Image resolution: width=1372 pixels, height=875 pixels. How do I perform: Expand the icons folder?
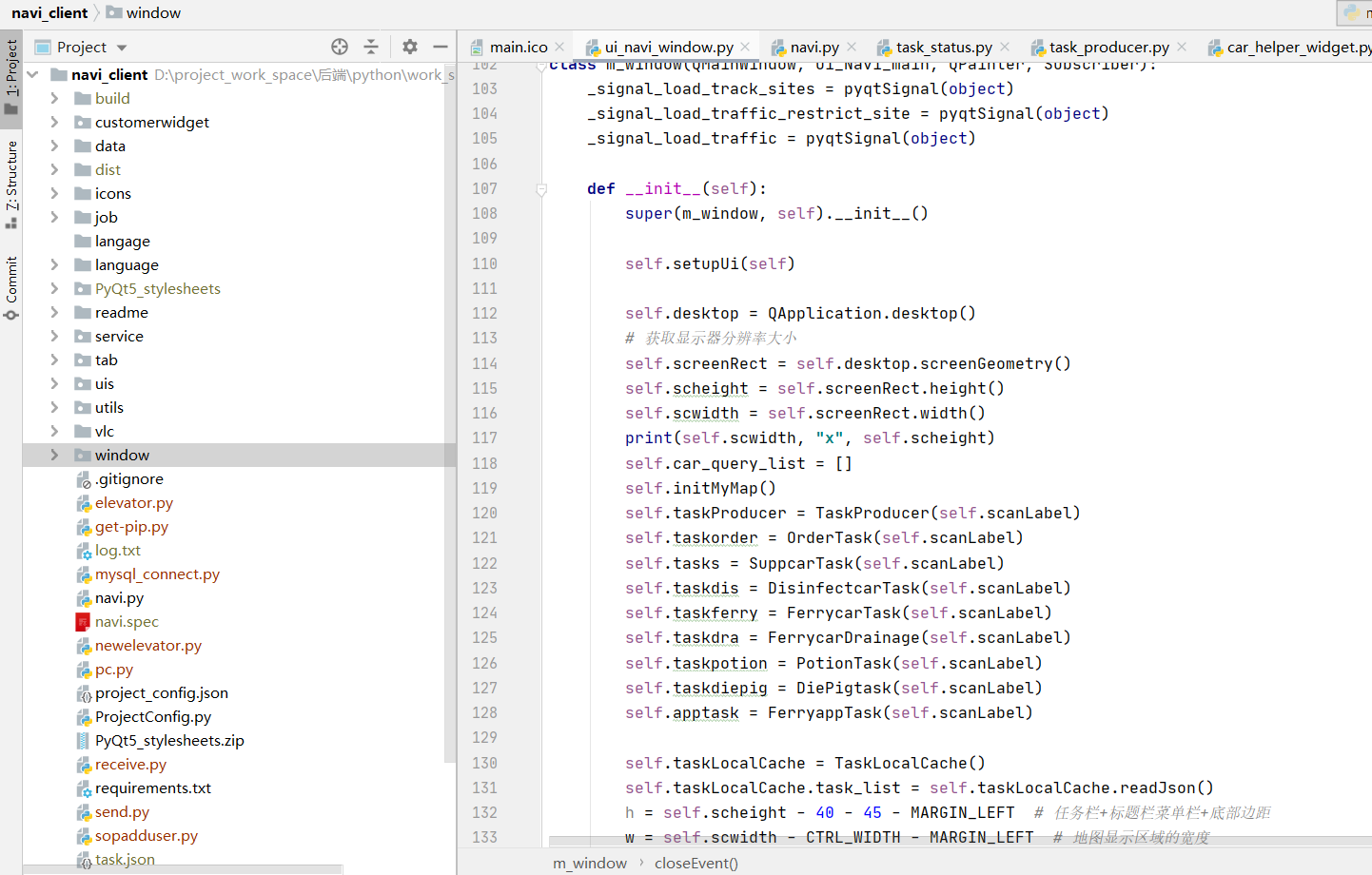[x=54, y=193]
